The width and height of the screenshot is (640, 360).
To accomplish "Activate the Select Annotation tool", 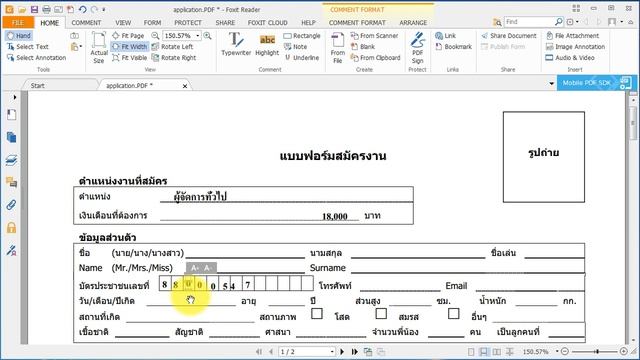I will pos(36,58).
